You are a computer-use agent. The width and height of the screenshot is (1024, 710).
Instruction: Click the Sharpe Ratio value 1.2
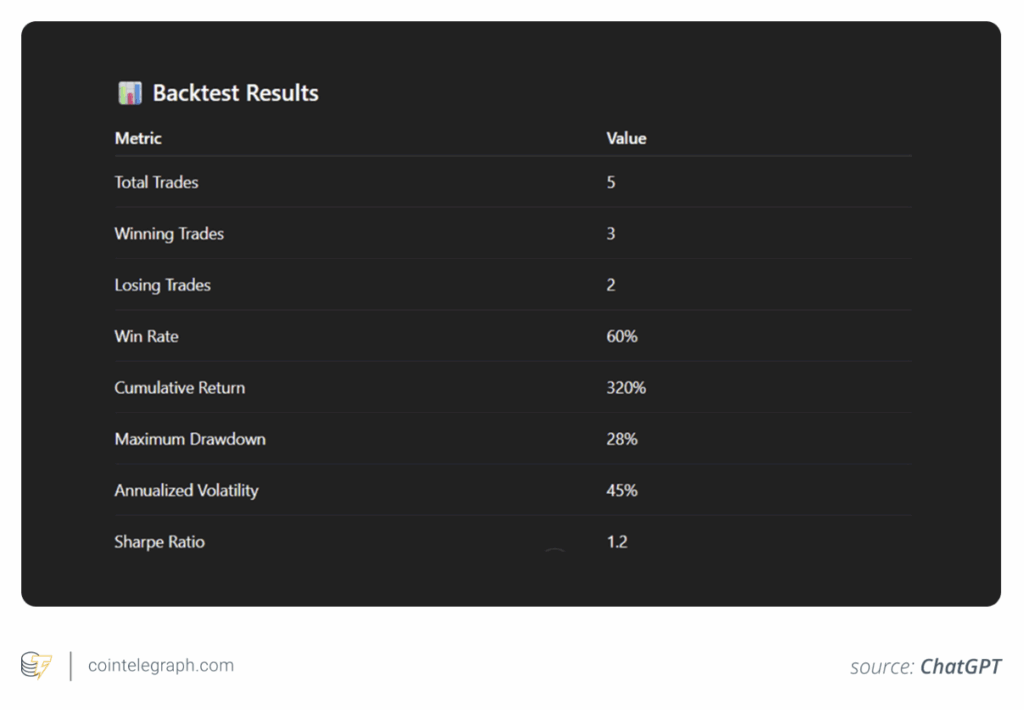616,542
